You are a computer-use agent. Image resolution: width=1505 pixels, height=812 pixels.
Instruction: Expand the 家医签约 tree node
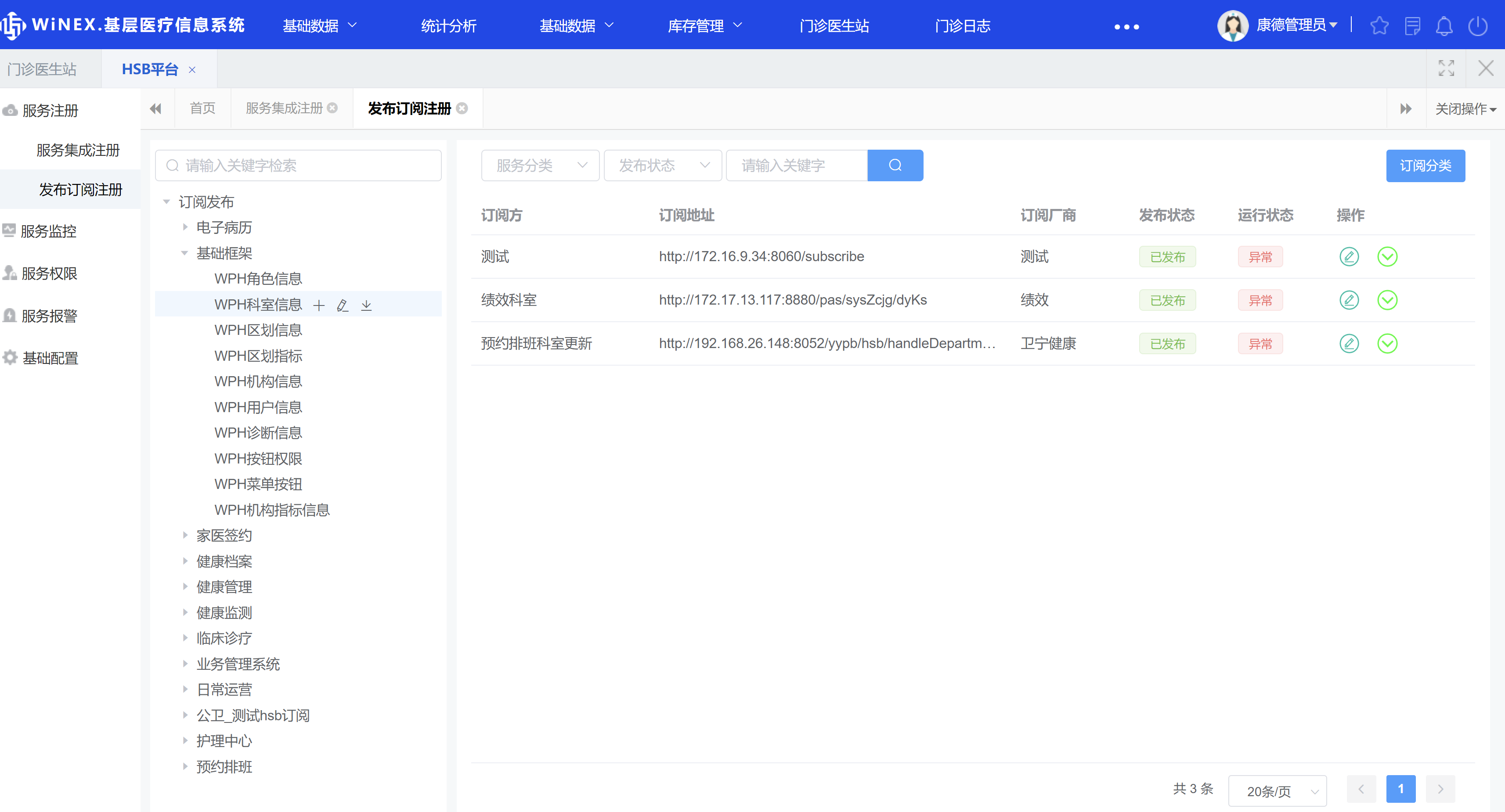[184, 535]
